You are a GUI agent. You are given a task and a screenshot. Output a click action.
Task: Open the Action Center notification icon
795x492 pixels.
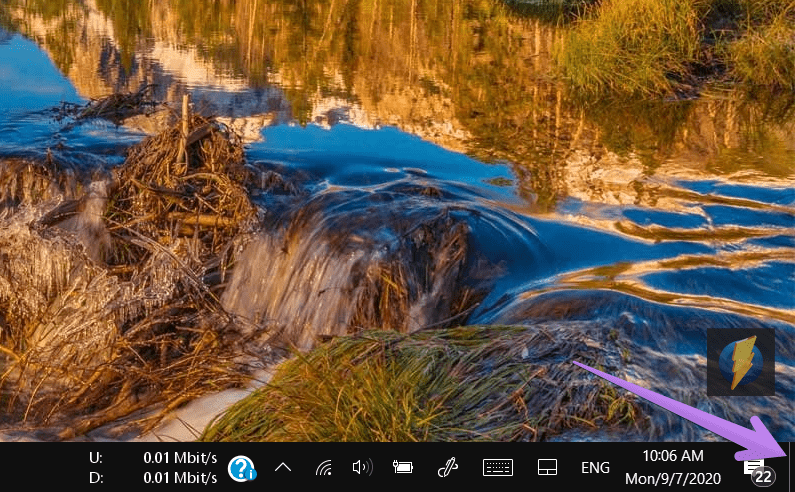[754, 466]
